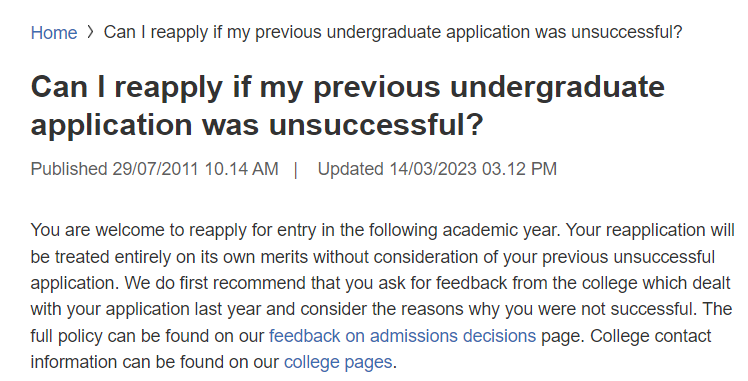The image size is (748, 381).
Task: Click the phrase 'treated entirely on its own merits'
Action: click(181, 257)
